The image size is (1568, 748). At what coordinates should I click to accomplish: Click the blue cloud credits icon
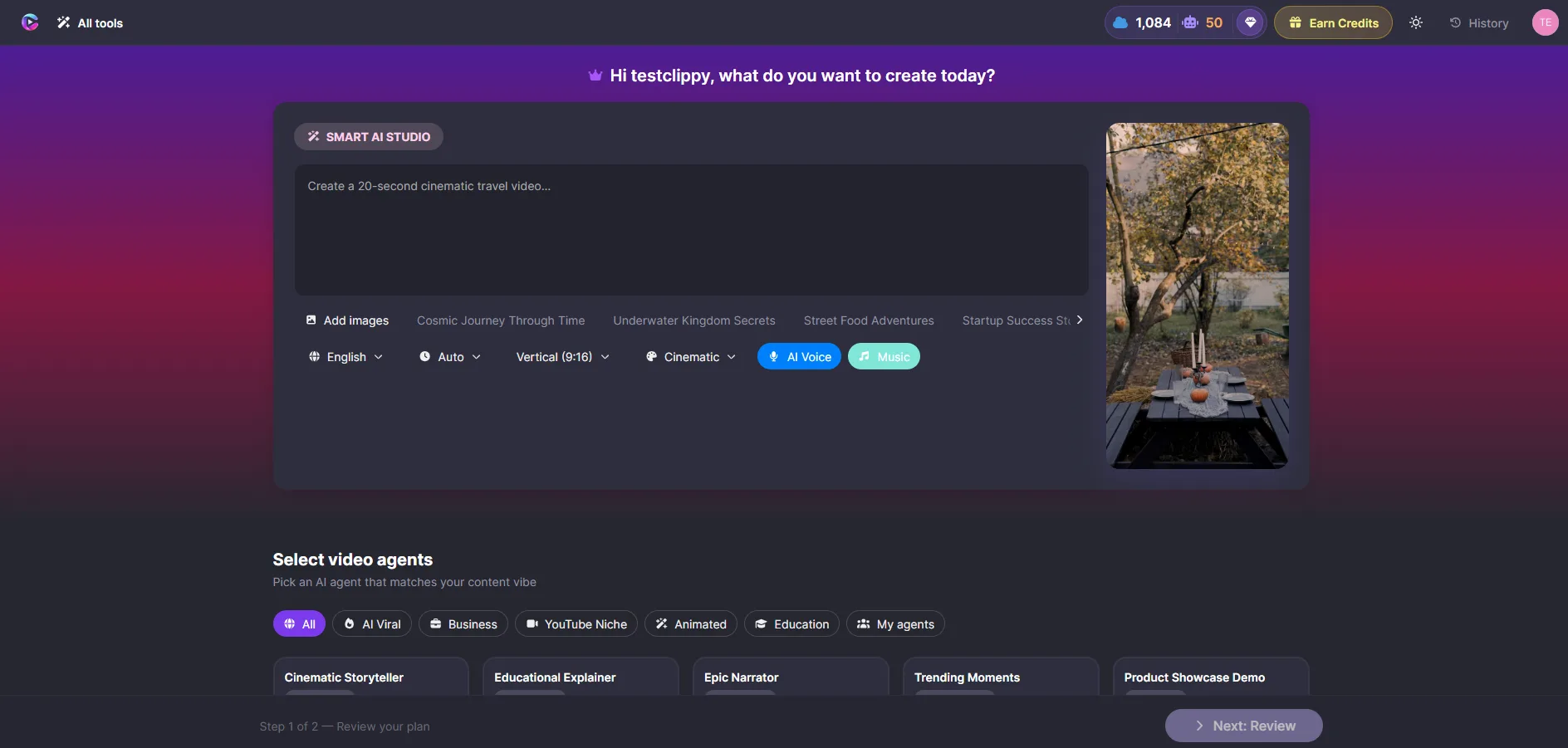click(x=1120, y=22)
